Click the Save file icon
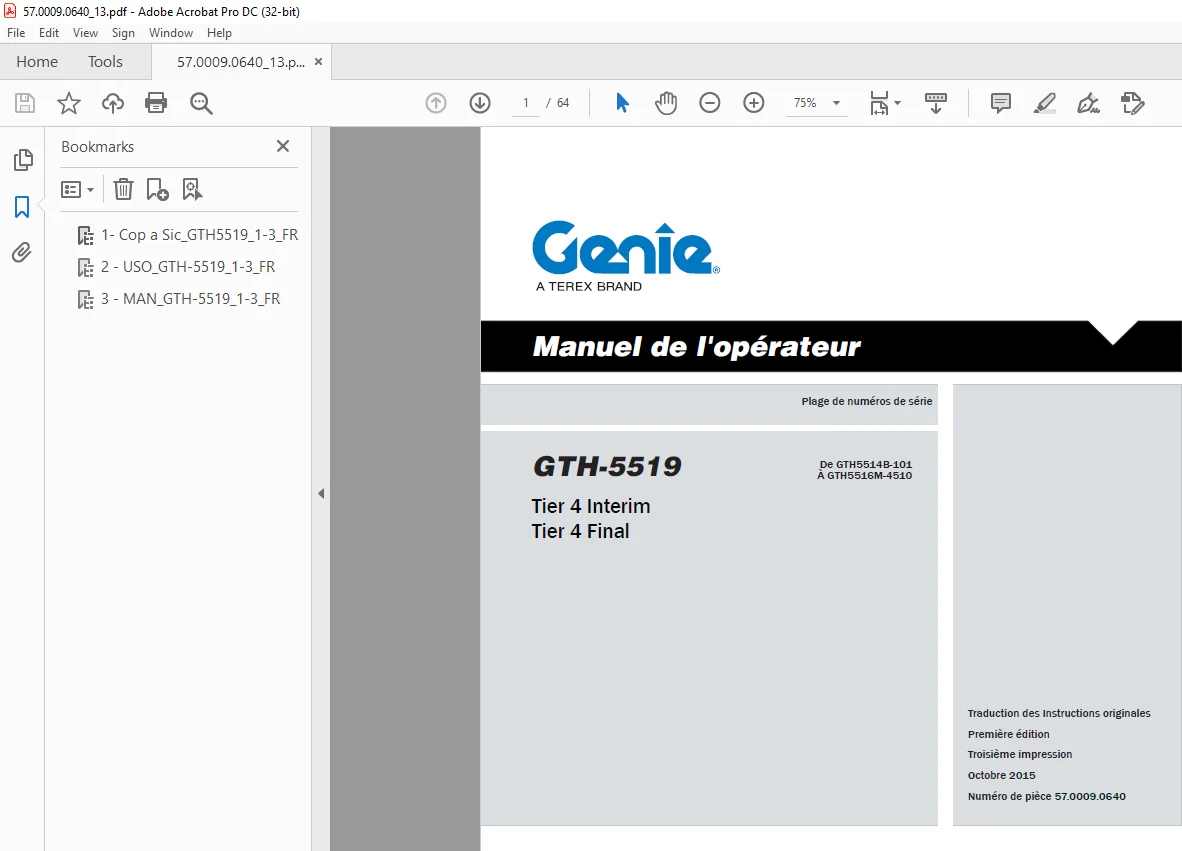This screenshot has width=1182, height=851. tap(25, 103)
